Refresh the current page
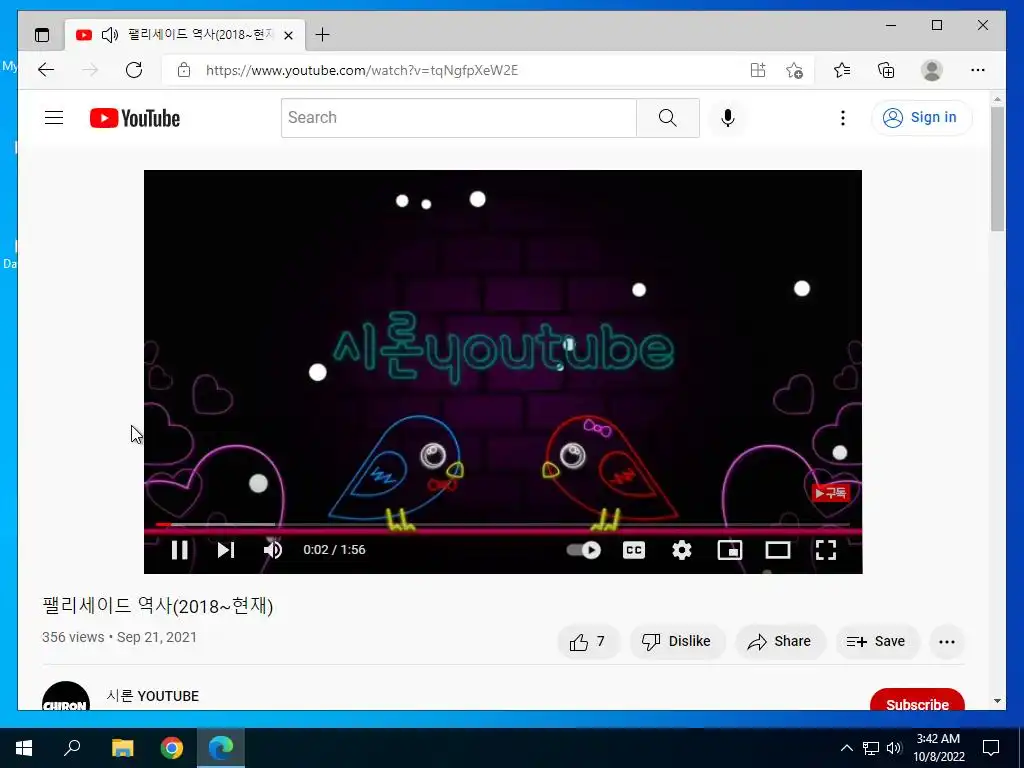This screenshot has height=768, width=1024. click(134, 70)
